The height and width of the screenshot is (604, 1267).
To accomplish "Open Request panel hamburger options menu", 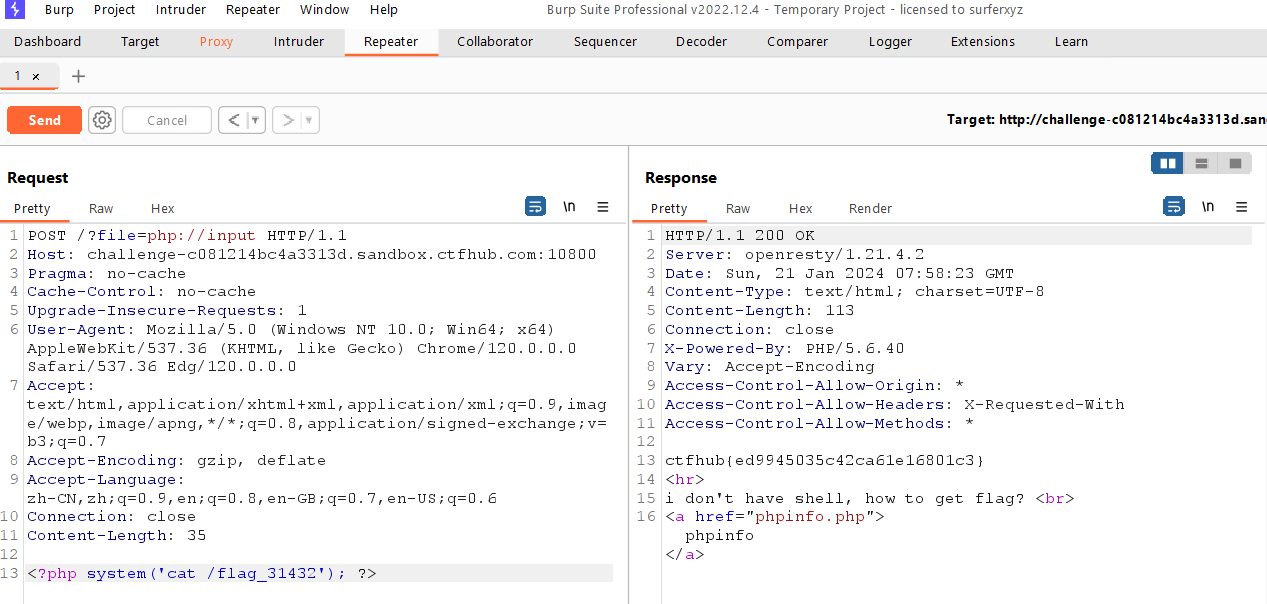I will click(x=603, y=207).
